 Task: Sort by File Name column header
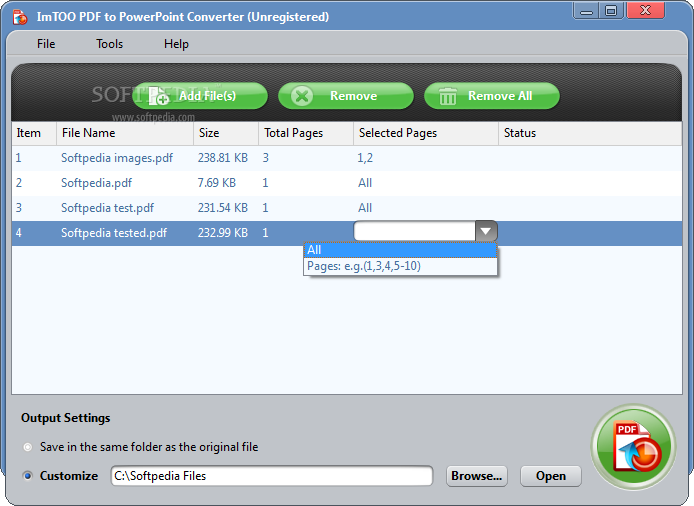coord(125,133)
